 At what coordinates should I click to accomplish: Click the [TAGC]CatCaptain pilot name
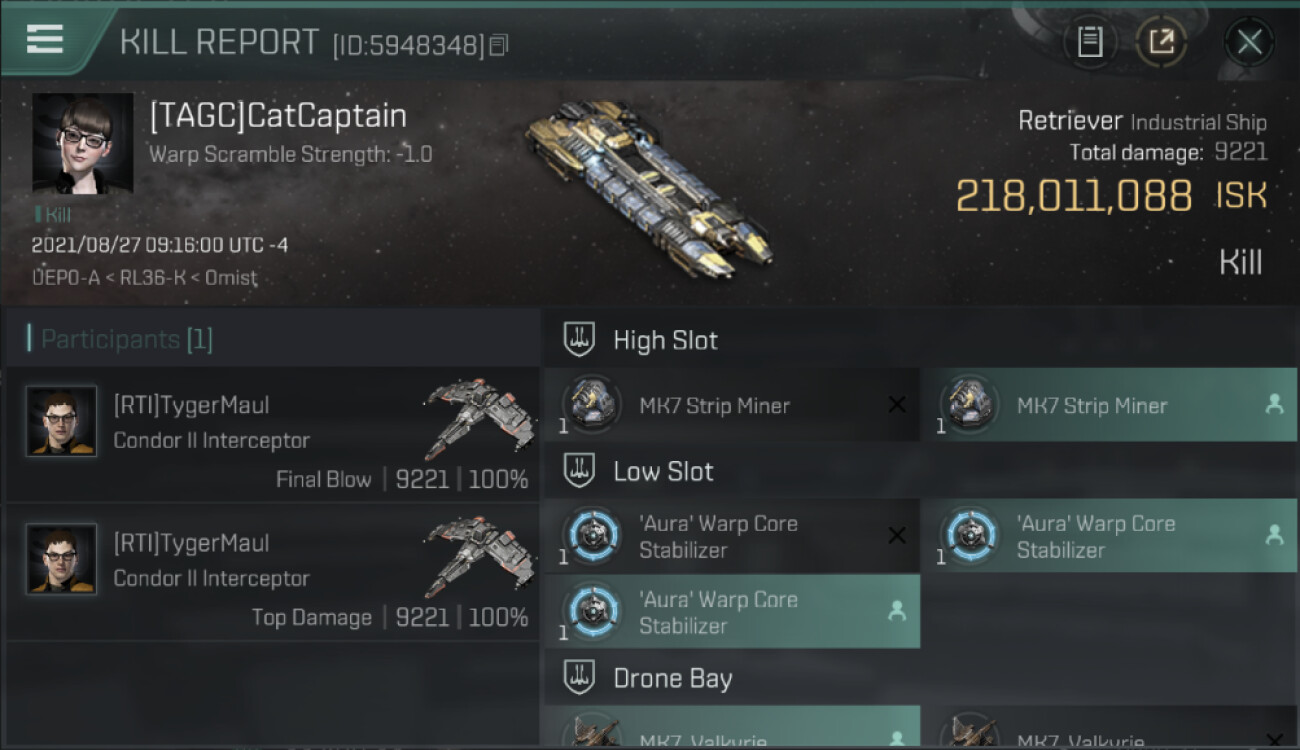click(278, 116)
